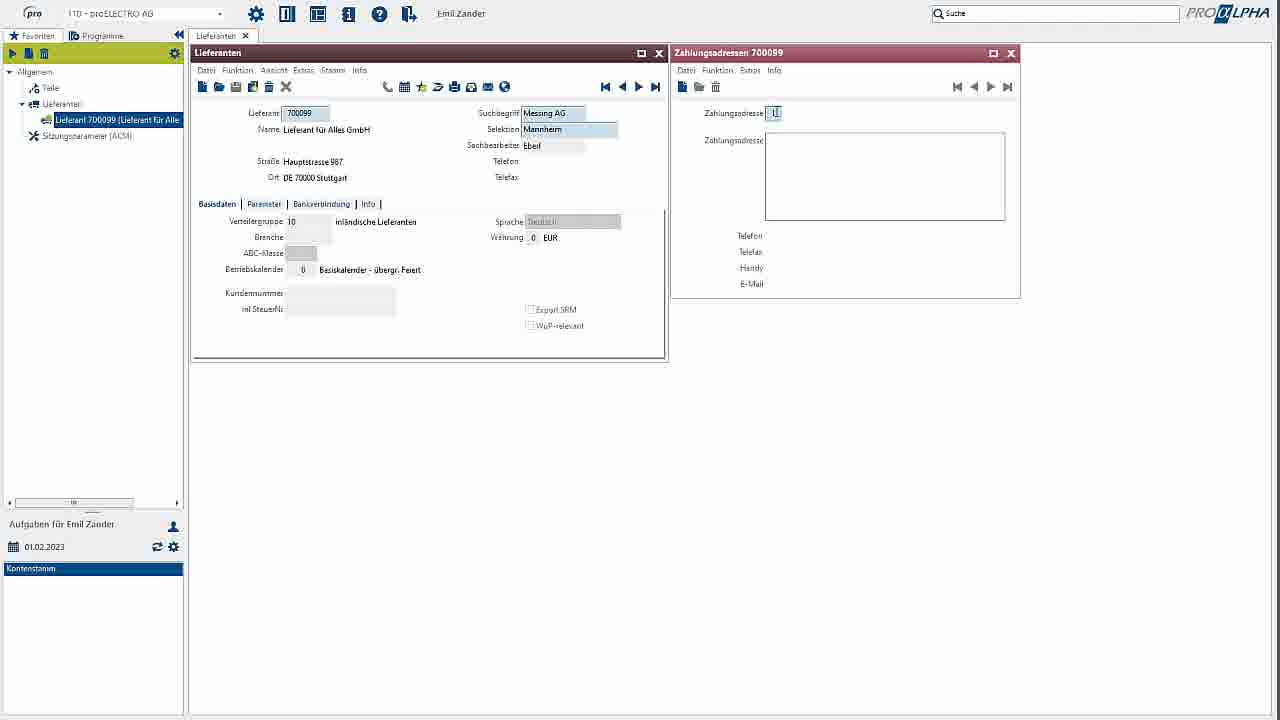Screen dimensions: 1280x720
Task: Click the phone icon in Lieferanten toolbar
Action: [x=388, y=87]
